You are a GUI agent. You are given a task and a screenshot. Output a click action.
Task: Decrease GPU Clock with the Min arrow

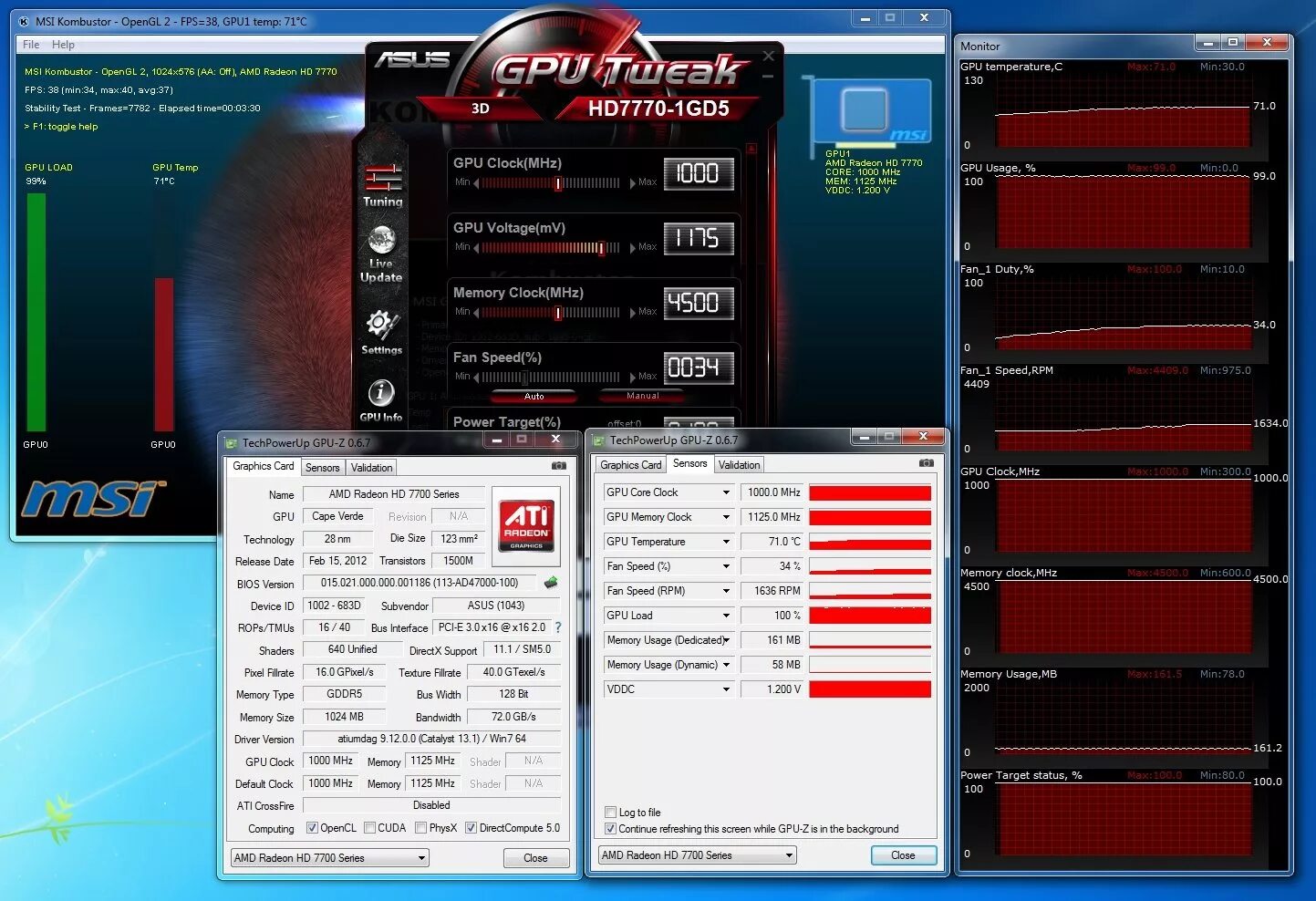point(476,183)
